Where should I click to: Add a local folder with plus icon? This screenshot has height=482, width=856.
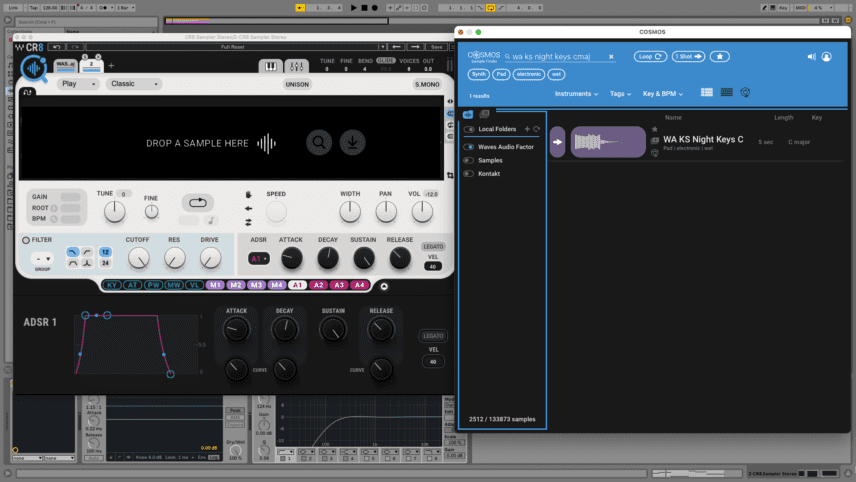pyautogui.click(x=527, y=129)
